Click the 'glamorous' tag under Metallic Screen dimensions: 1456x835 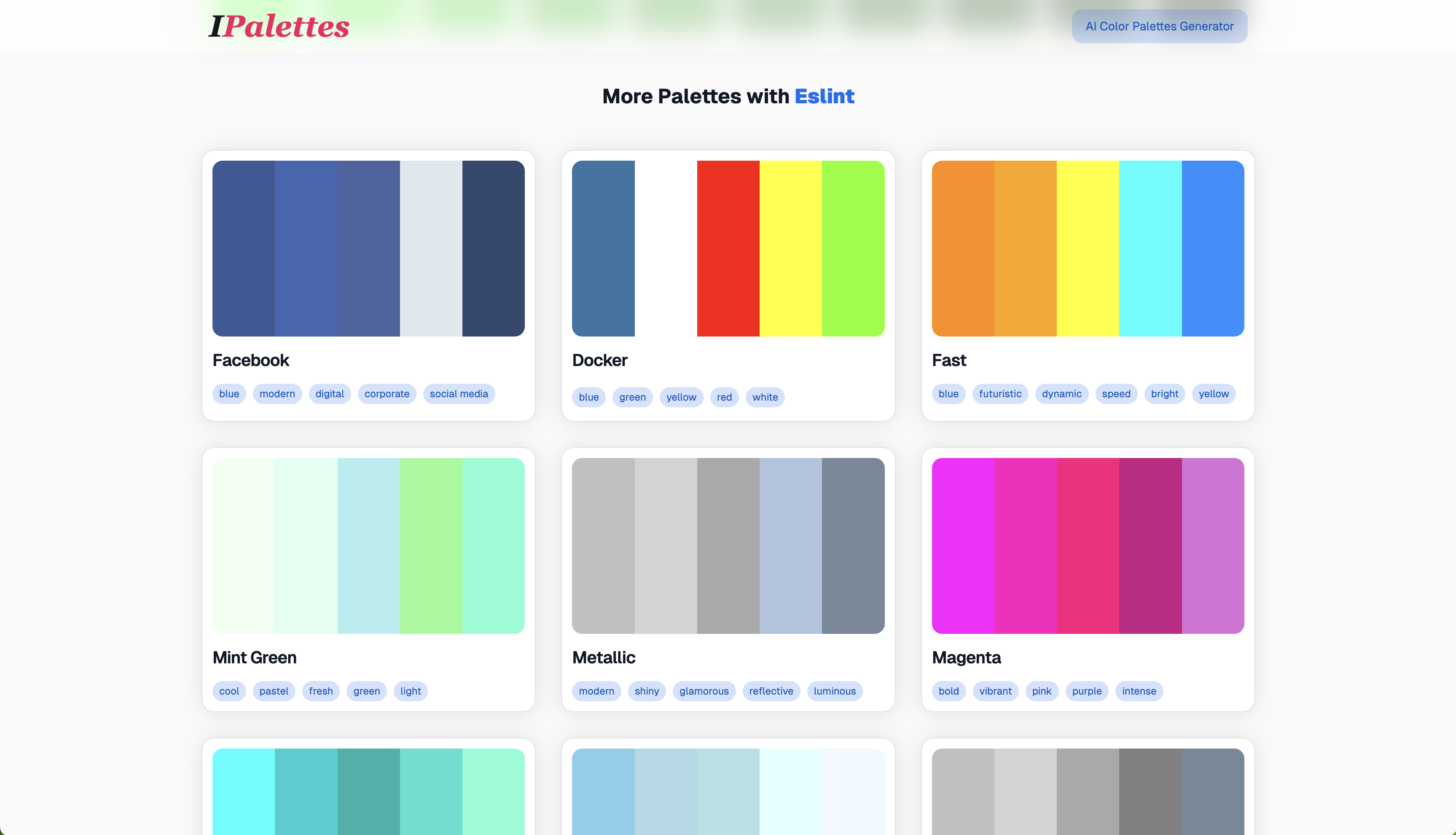704,691
